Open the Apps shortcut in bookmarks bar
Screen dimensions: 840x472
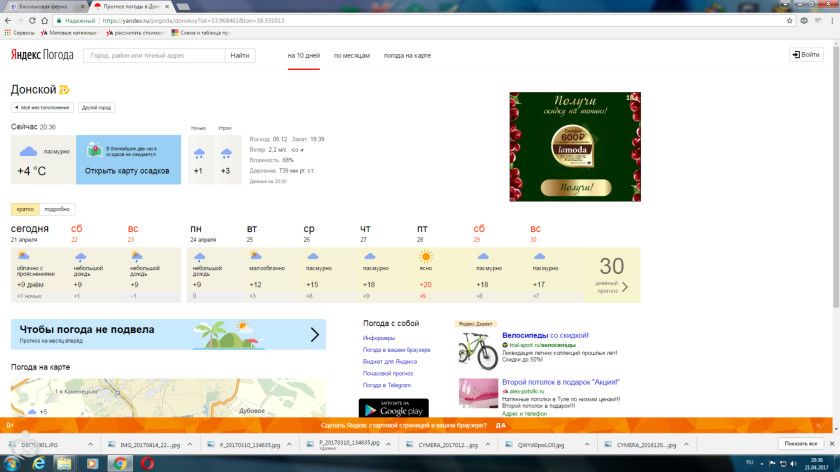(x=20, y=32)
